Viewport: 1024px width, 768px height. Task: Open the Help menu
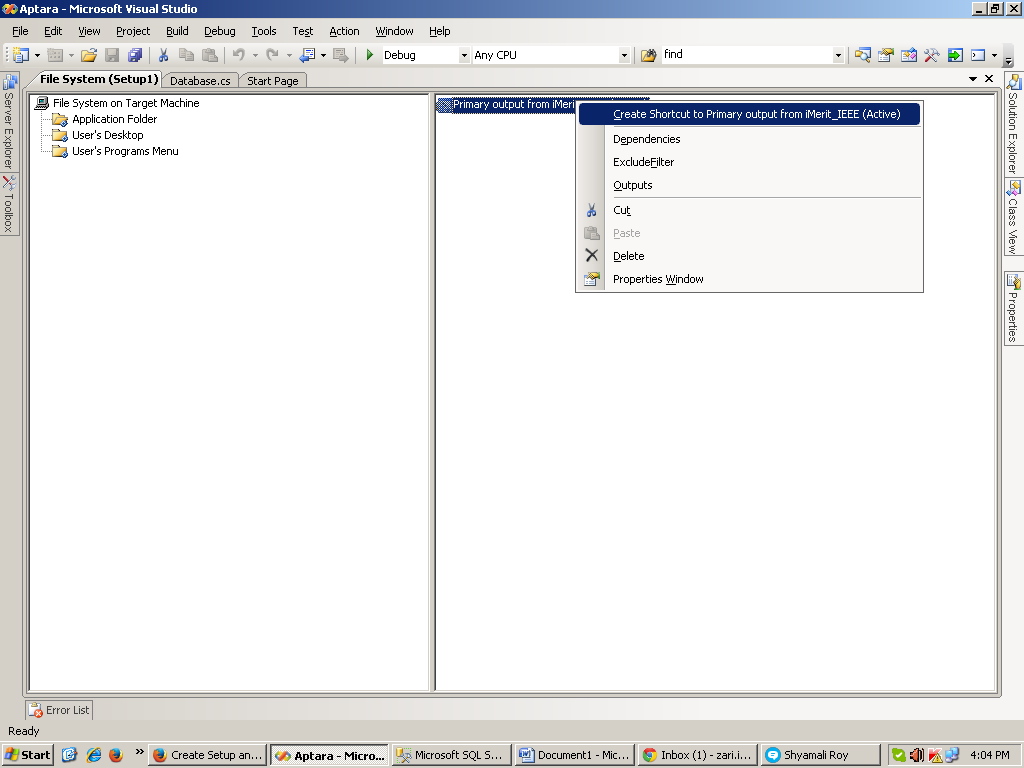point(440,31)
